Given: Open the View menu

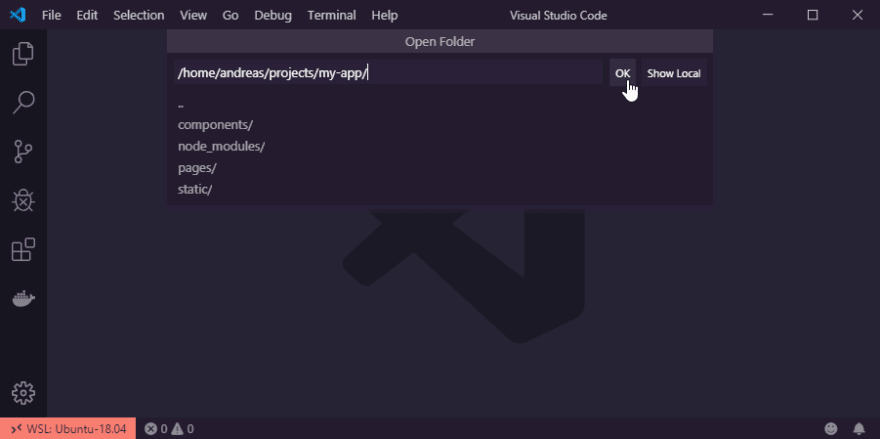Looking at the screenshot, I should coord(193,15).
